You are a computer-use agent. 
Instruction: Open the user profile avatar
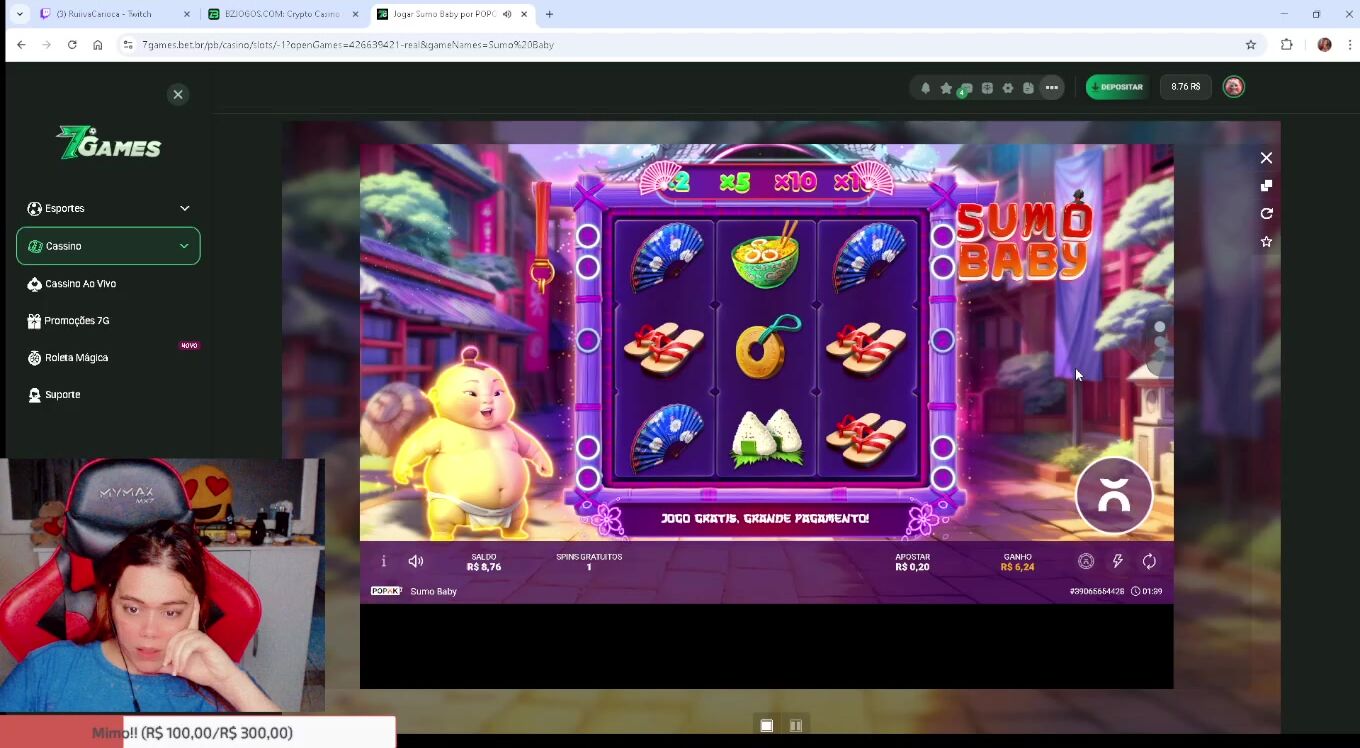coord(1234,87)
